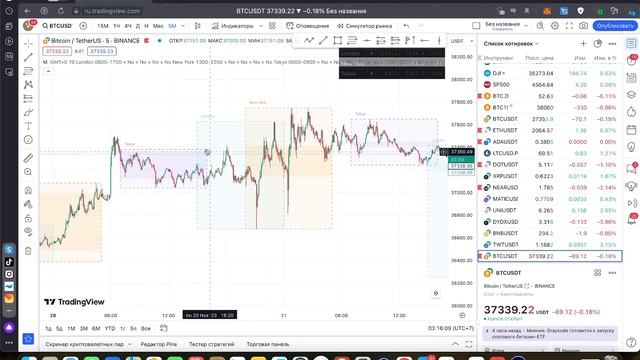Open the Редактор Pine tab
640x360 pixels.
158,344
